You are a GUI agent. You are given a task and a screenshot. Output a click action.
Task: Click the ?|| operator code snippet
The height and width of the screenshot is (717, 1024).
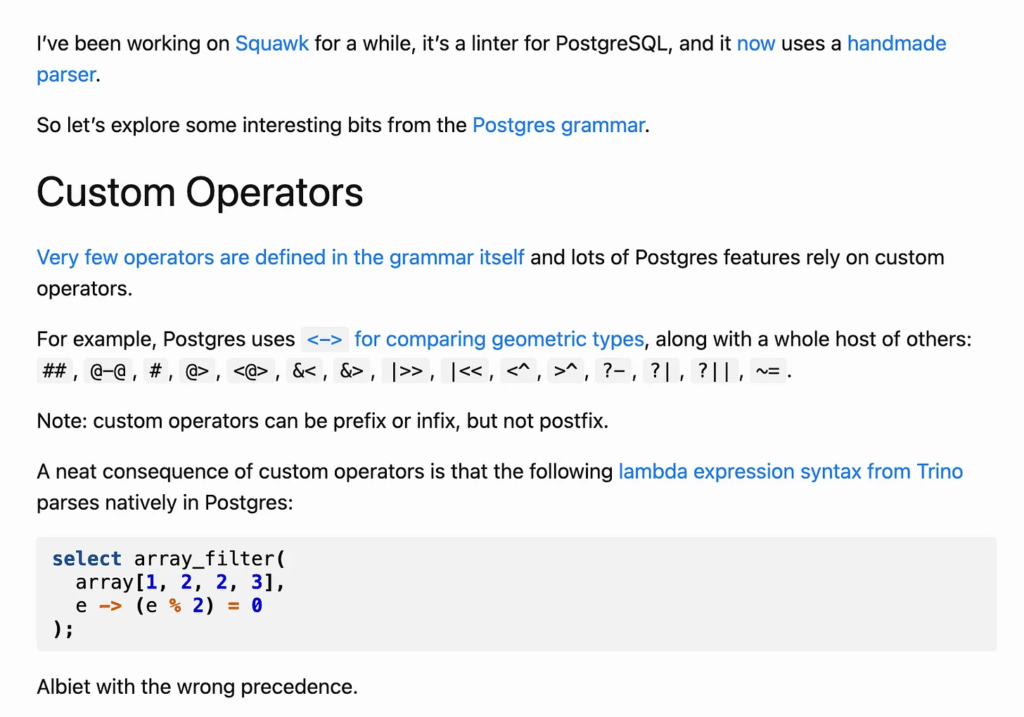point(714,371)
